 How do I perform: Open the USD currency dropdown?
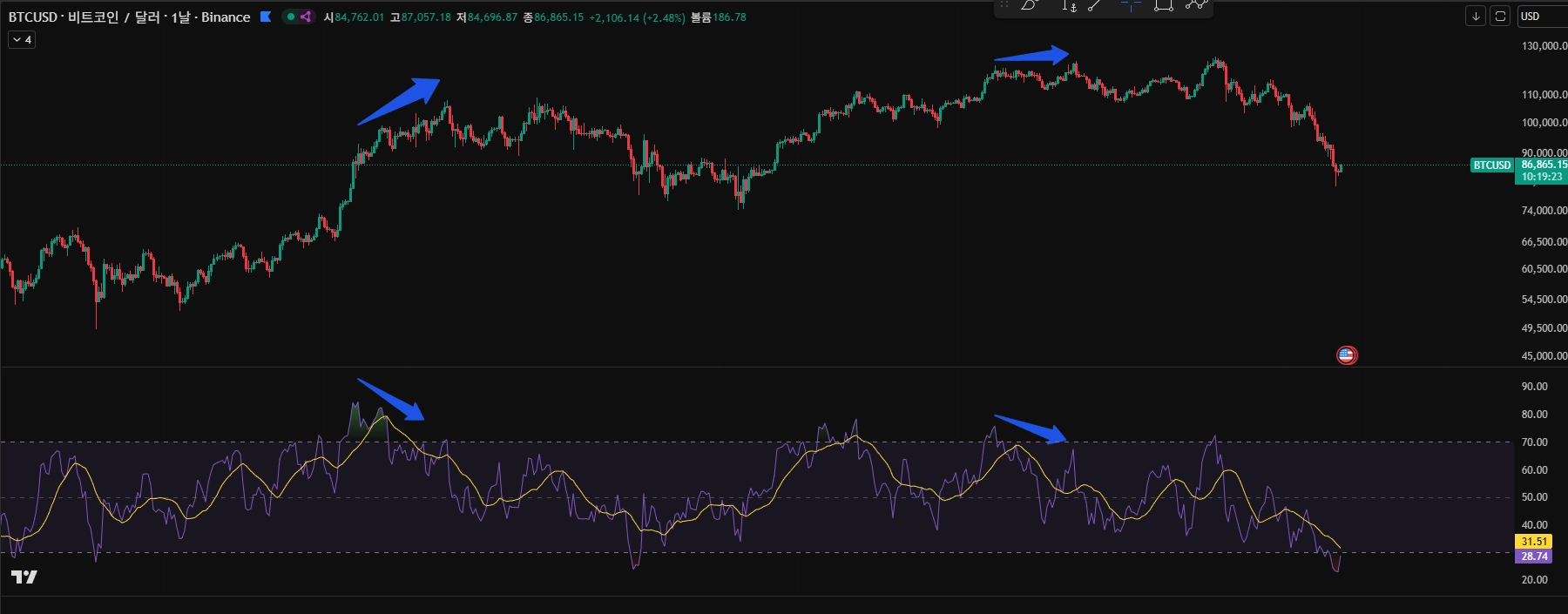coord(1542,17)
